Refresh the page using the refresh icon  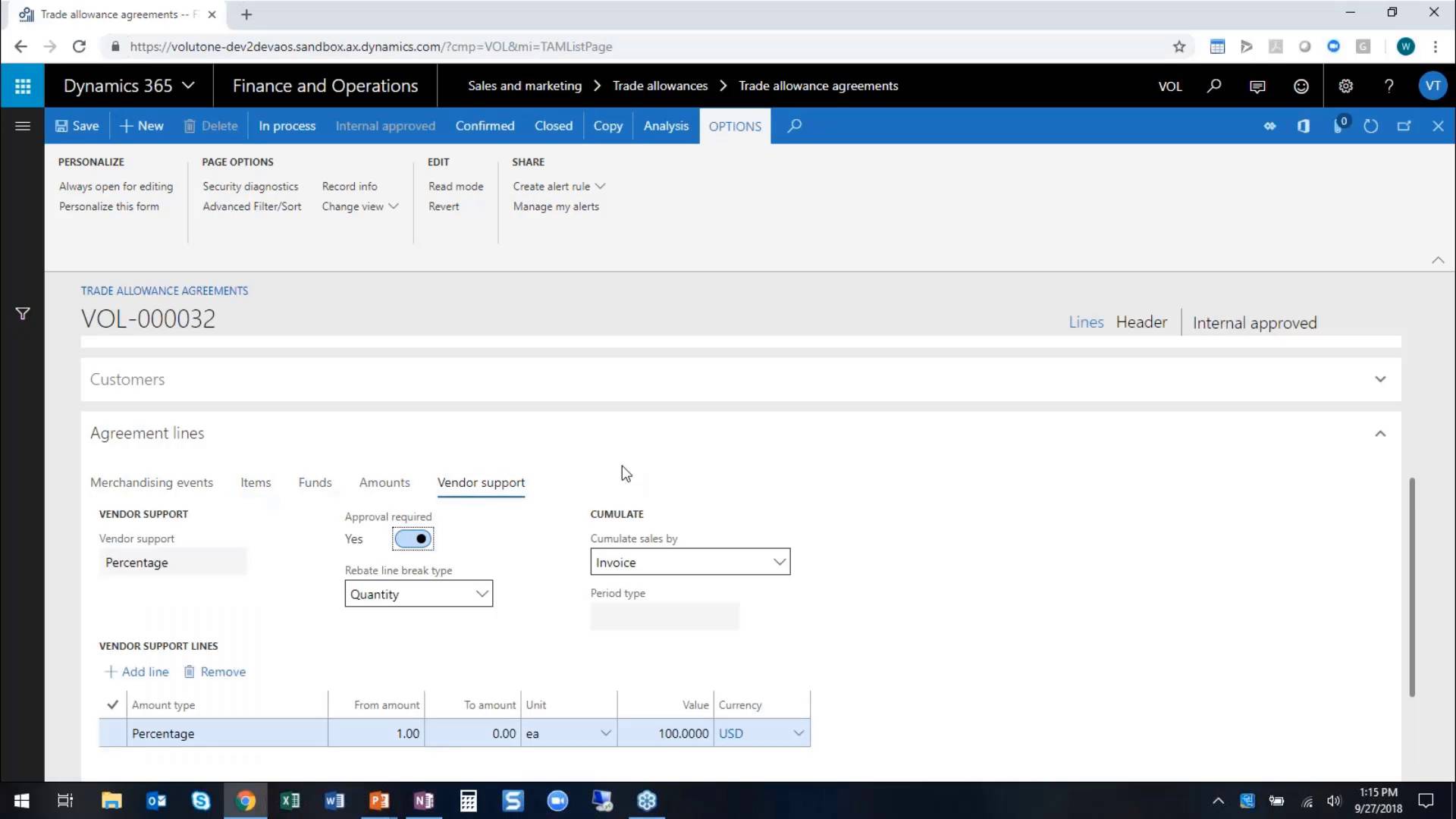click(x=1370, y=126)
